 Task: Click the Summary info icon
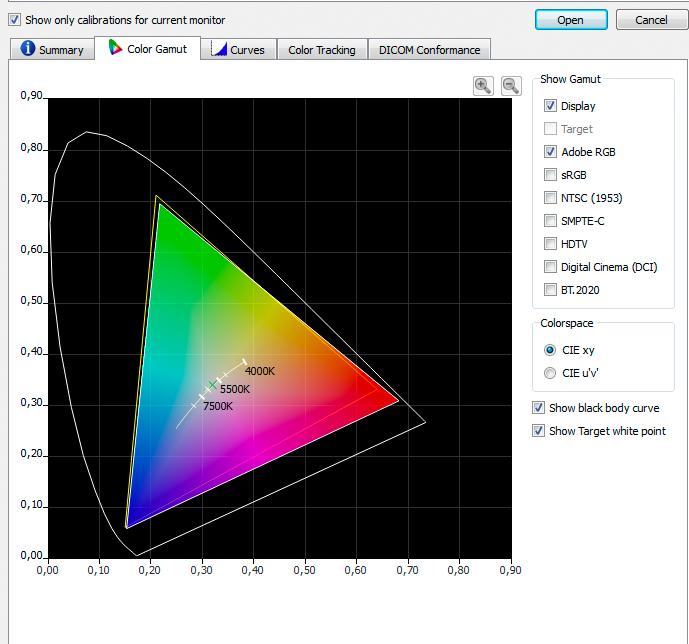click(28, 48)
